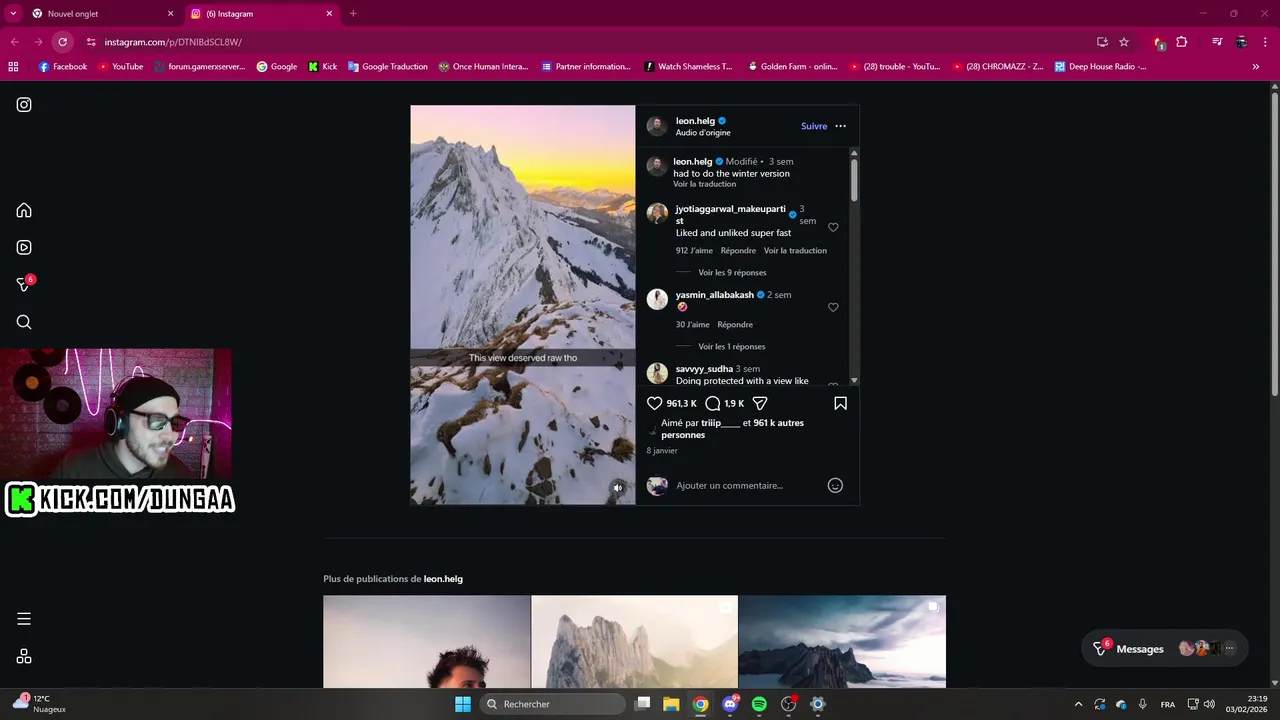Go back with browser back arrow
The width and height of the screenshot is (1280, 720).
14,42
